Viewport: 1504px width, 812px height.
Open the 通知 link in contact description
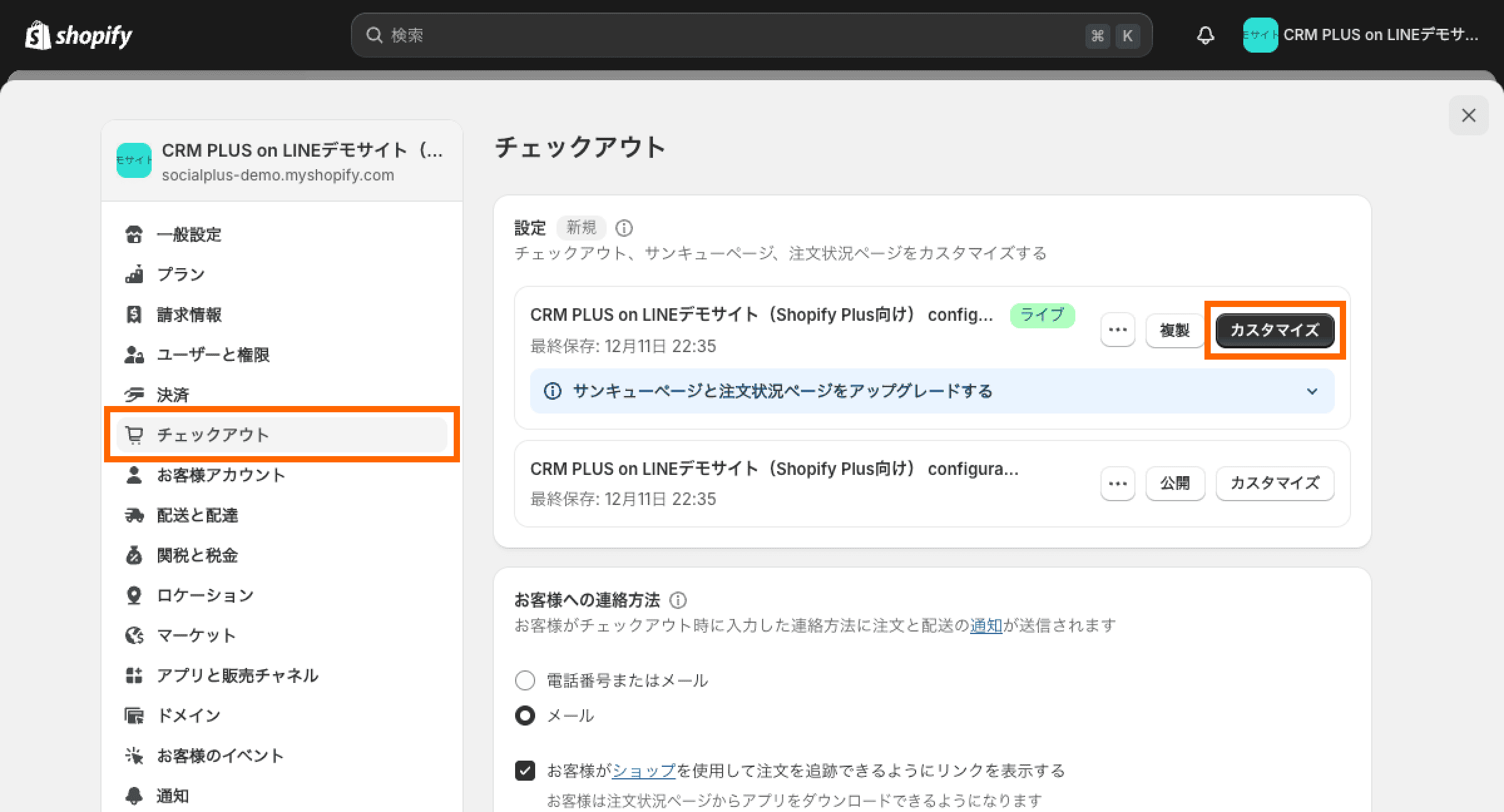tap(985, 625)
